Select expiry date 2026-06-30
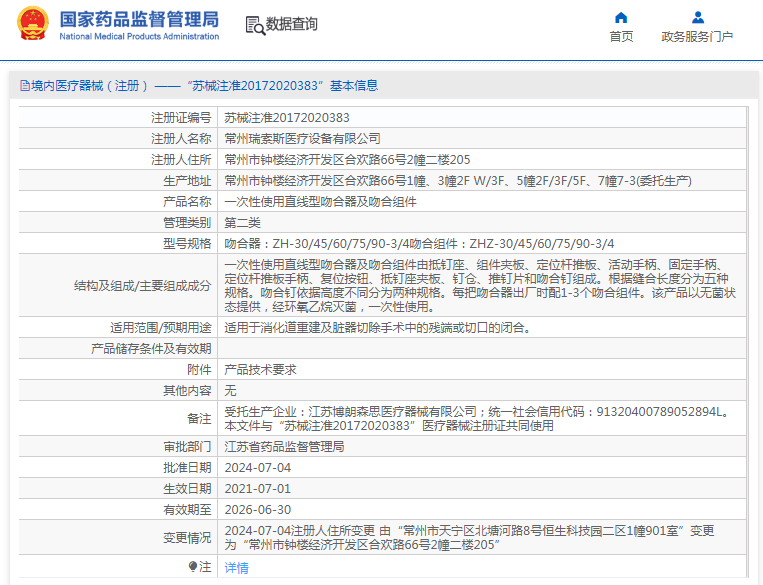Viewport: 763px width, 585px height. click(x=257, y=510)
